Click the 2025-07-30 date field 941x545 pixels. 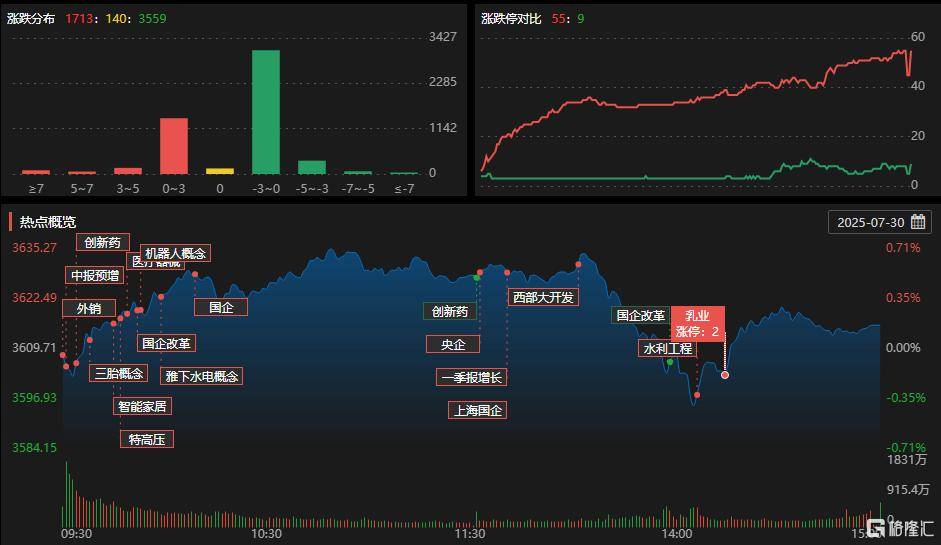point(870,222)
